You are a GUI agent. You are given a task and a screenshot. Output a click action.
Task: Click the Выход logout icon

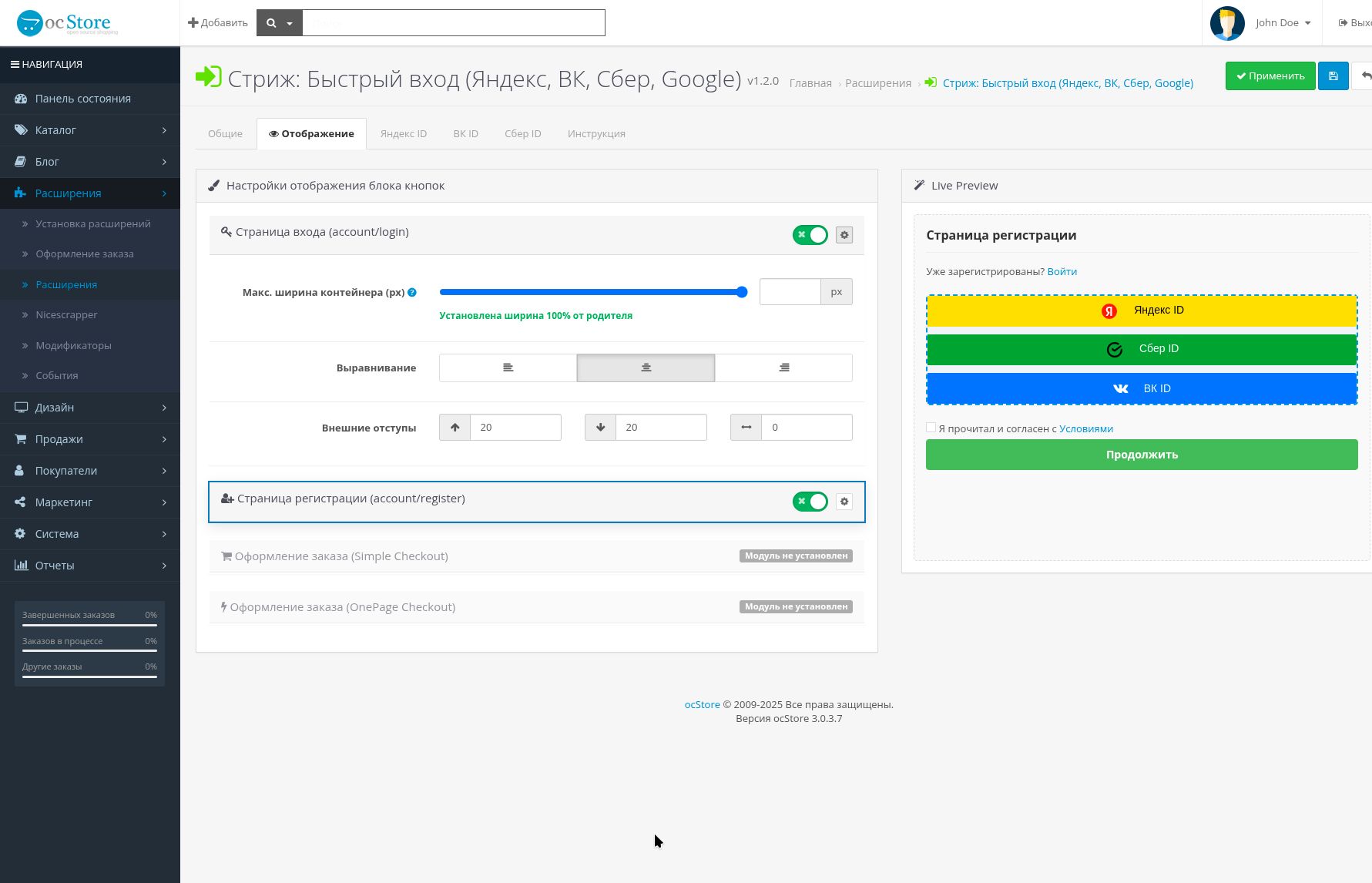click(1343, 22)
